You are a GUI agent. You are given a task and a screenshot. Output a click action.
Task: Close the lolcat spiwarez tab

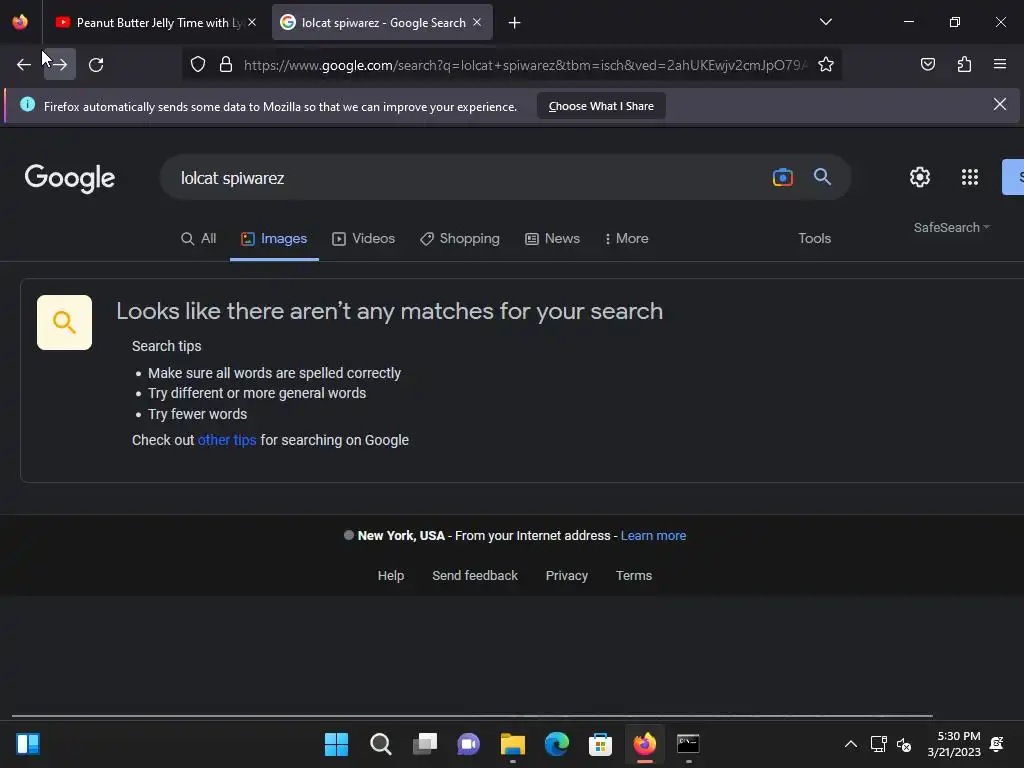pyautogui.click(x=477, y=22)
